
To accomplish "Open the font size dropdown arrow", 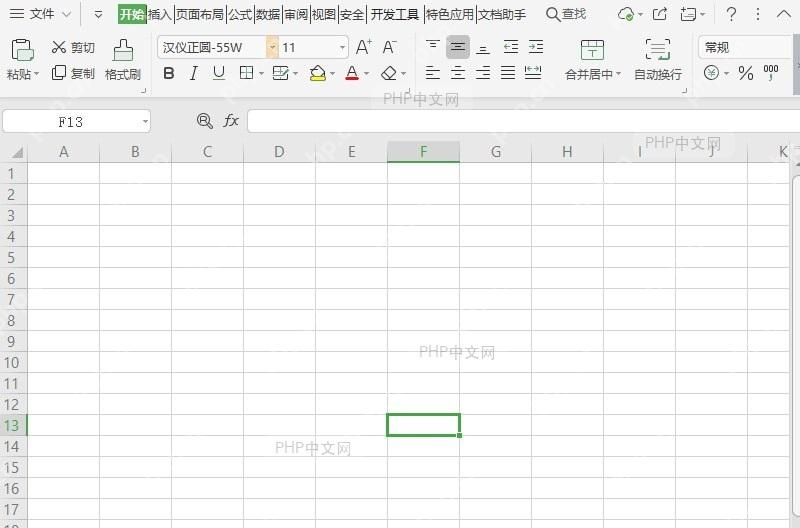I will pos(342,48).
